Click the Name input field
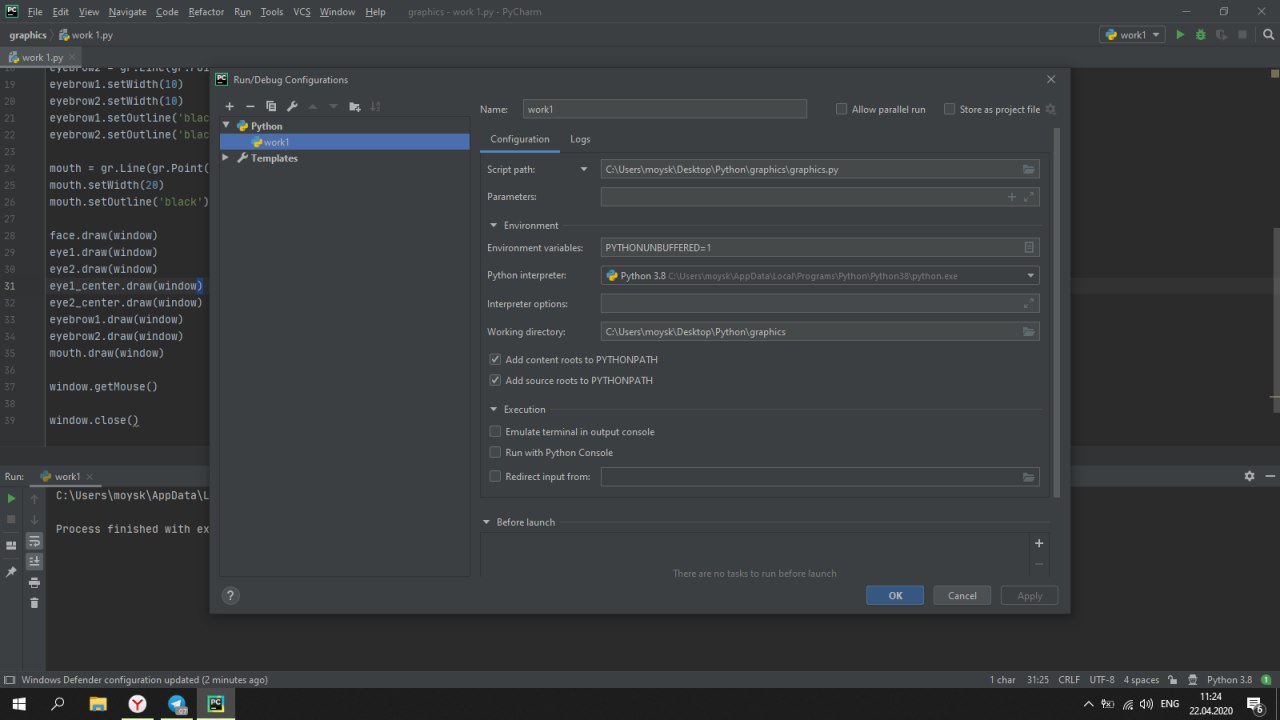1280x720 pixels. 664,109
